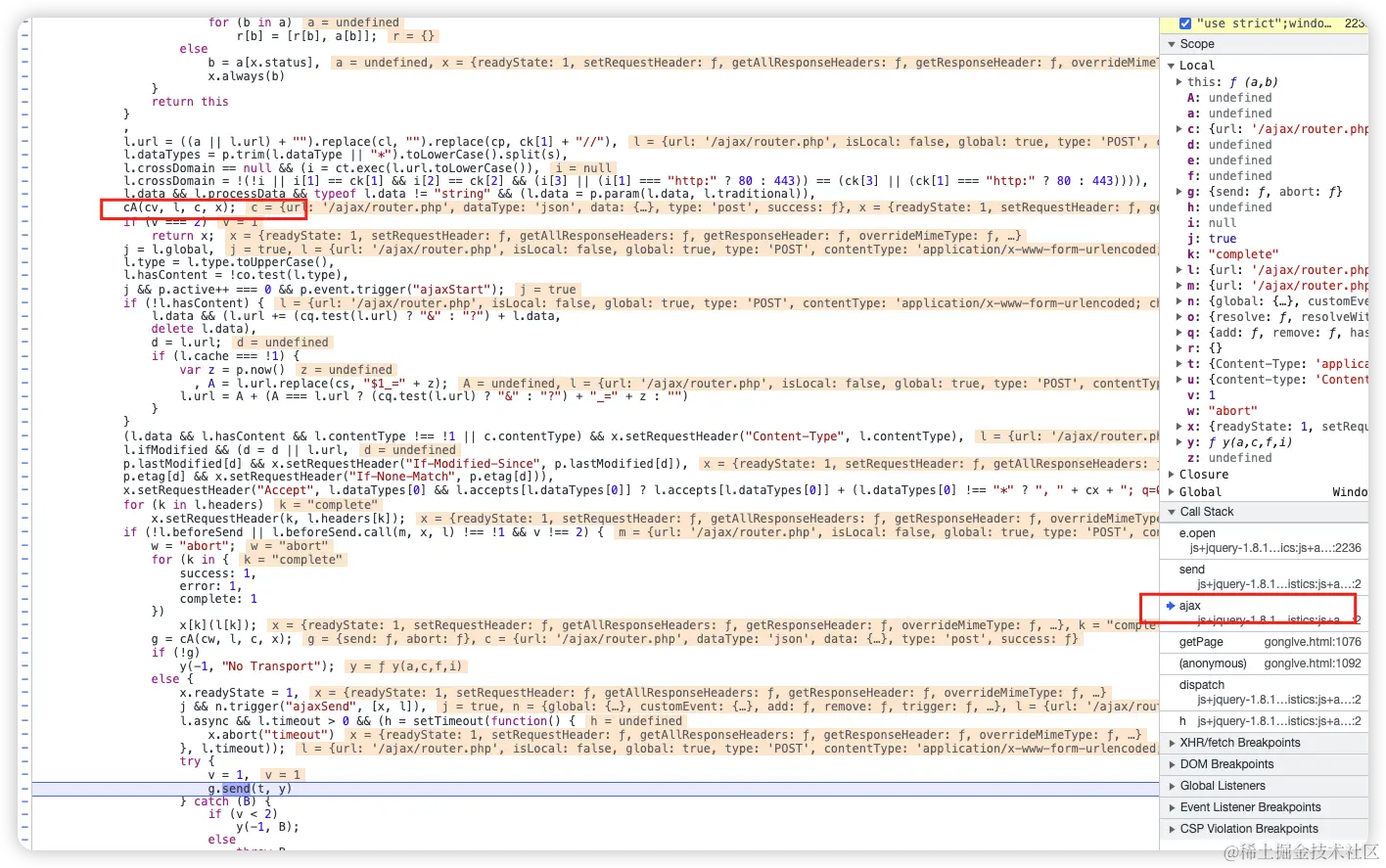Click the 'x.readyState = 1,' code line

(239, 693)
